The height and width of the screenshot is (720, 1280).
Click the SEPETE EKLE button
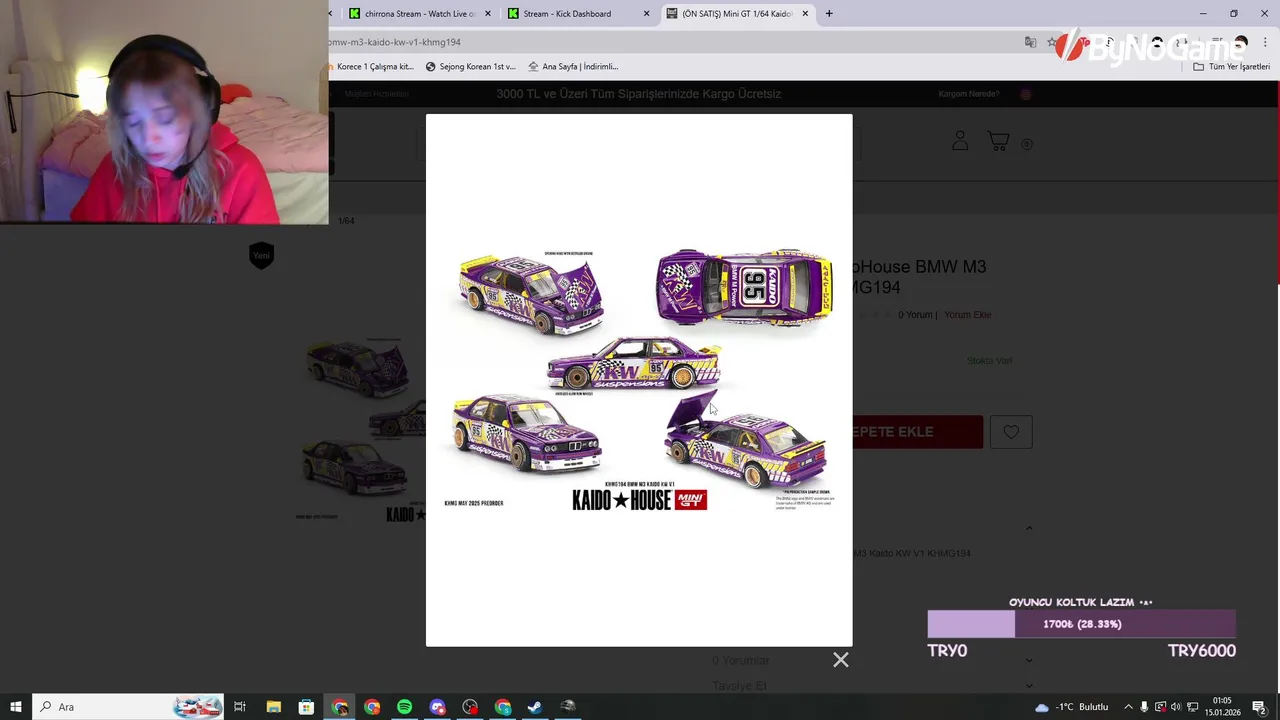(918, 432)
